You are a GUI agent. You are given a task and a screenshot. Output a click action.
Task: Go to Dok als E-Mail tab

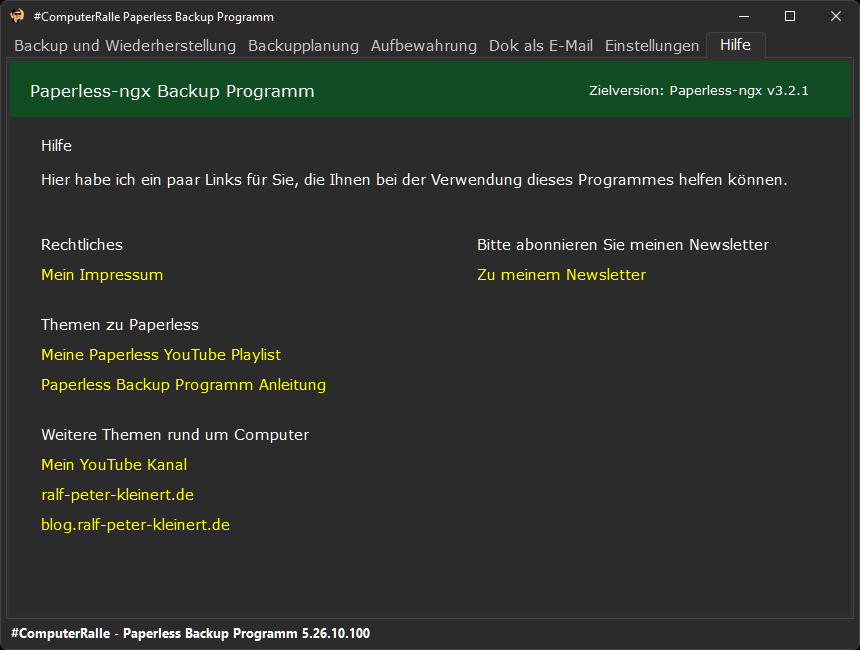[541, 46]
